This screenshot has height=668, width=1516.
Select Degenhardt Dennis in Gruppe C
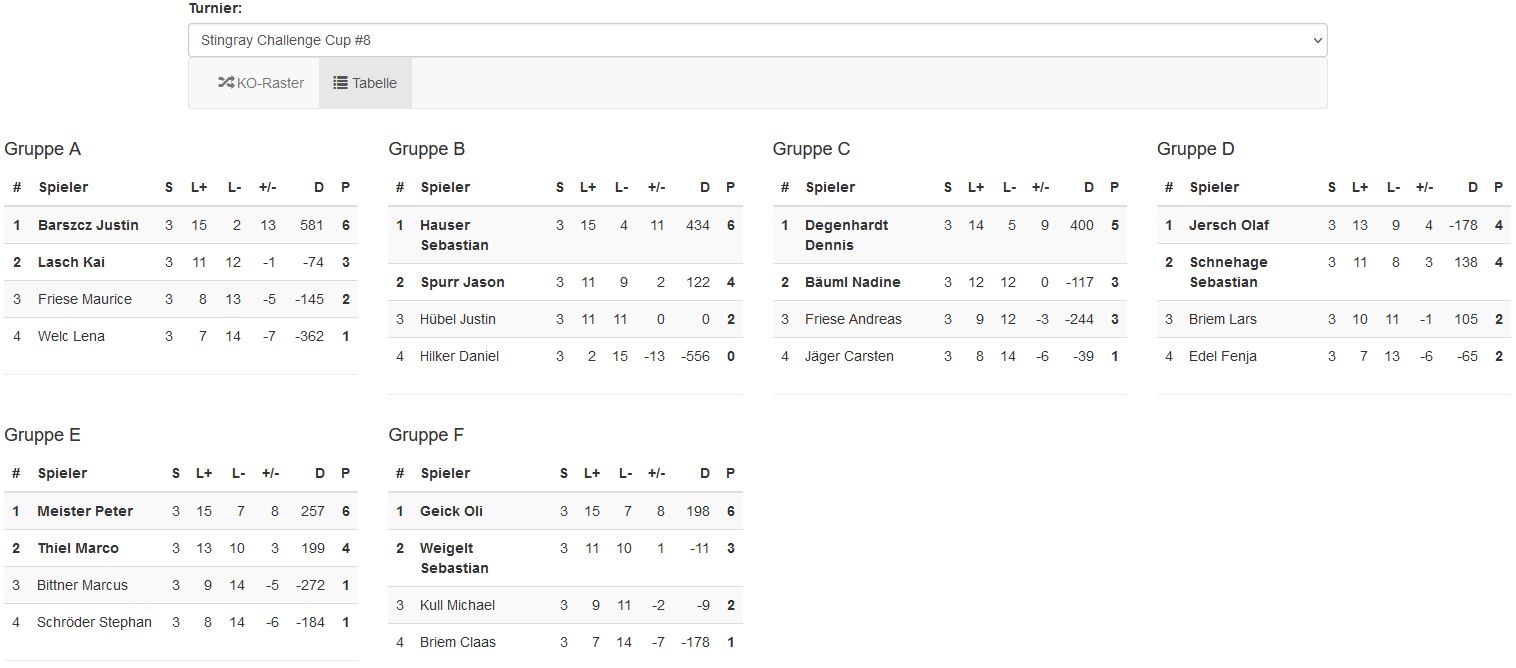click(846, 235)
